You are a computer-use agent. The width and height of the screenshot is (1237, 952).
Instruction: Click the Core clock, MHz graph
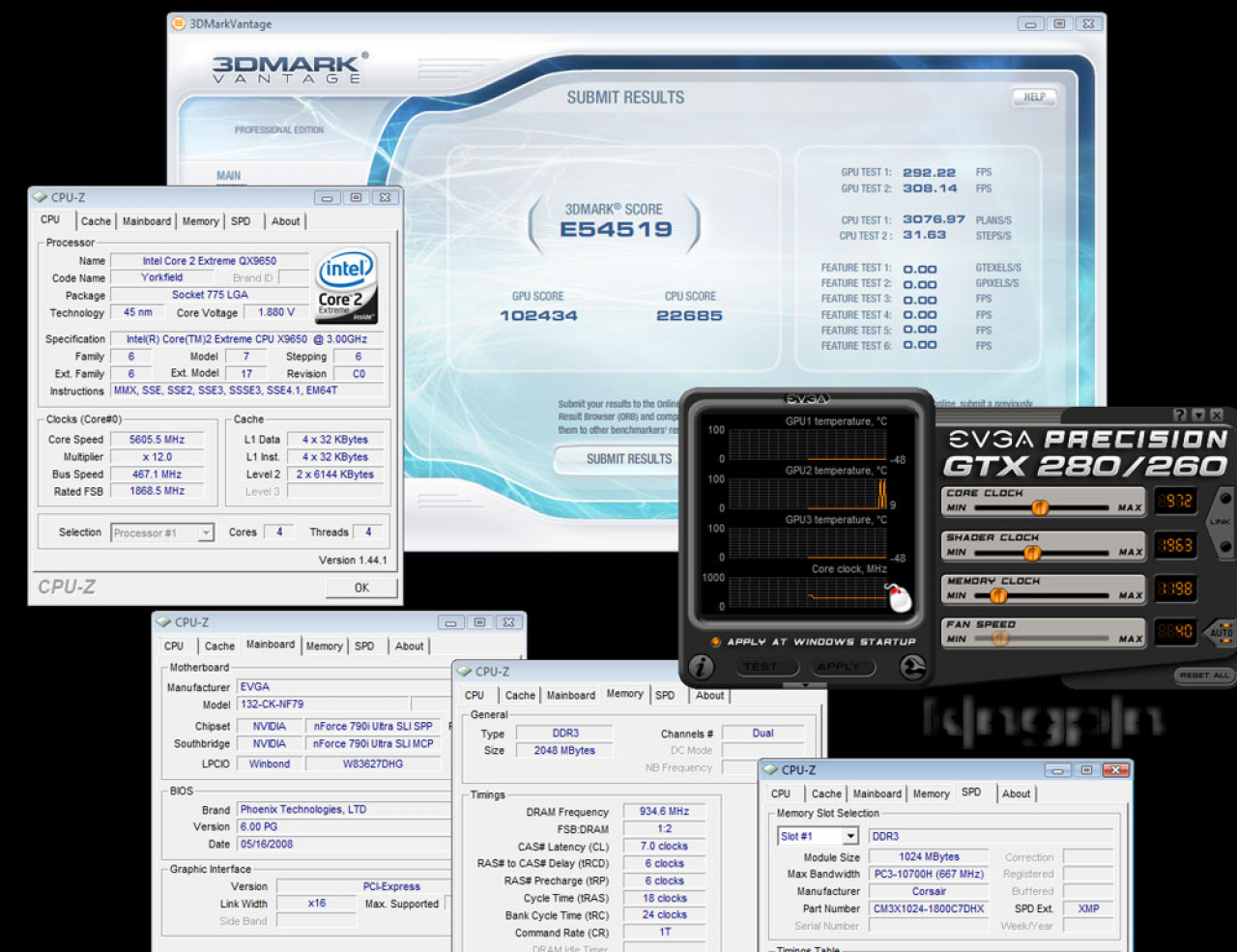pyautogui.click(x=808, y=592)
